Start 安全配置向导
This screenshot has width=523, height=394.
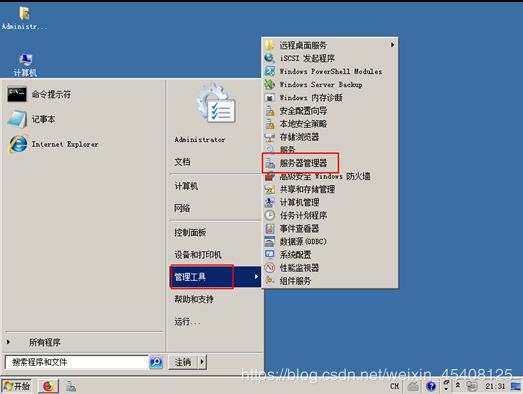(330, 110)
